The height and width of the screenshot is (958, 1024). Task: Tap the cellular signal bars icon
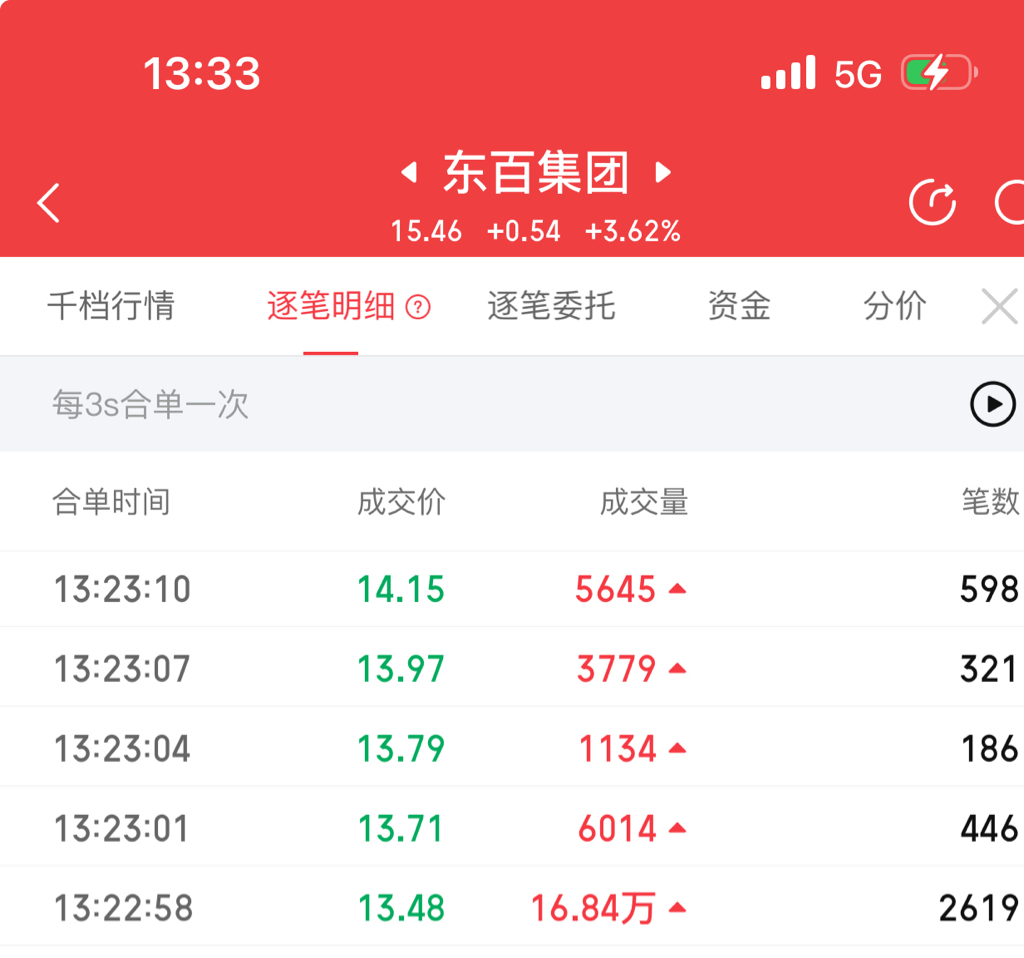coord(788,72)
